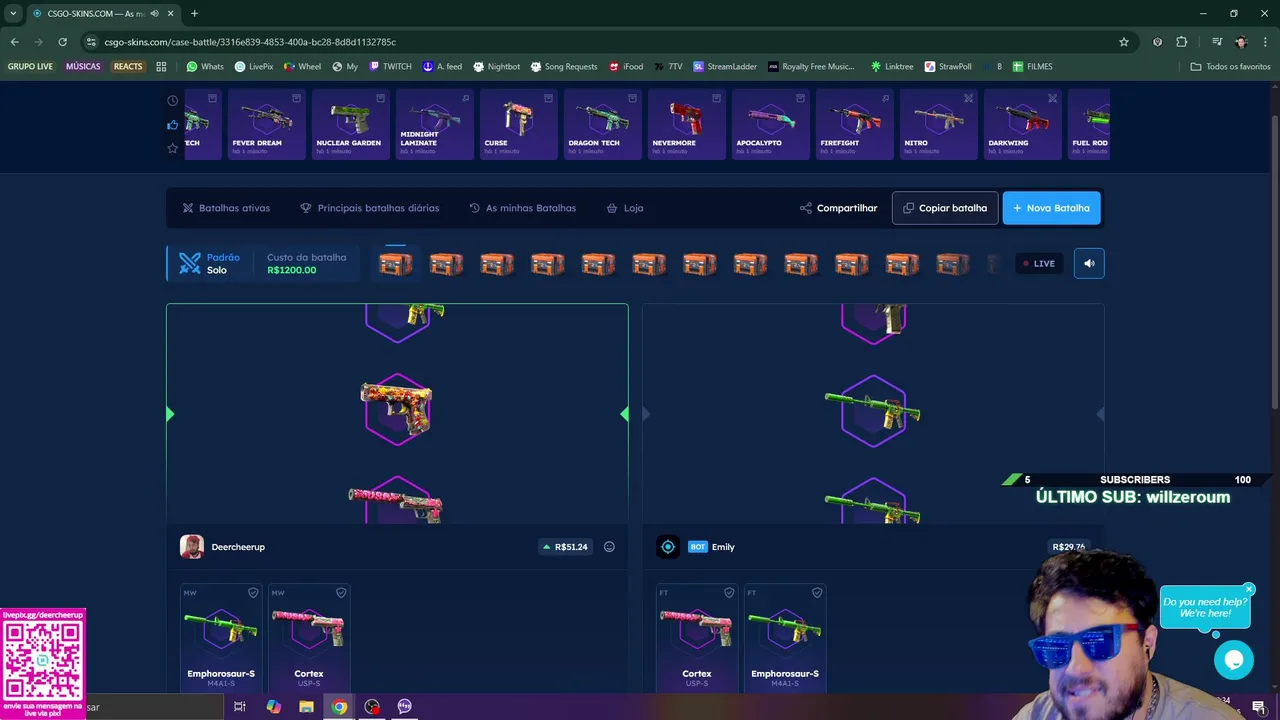Open the Loja tab
1280x720 pixels.
(625, 208)
